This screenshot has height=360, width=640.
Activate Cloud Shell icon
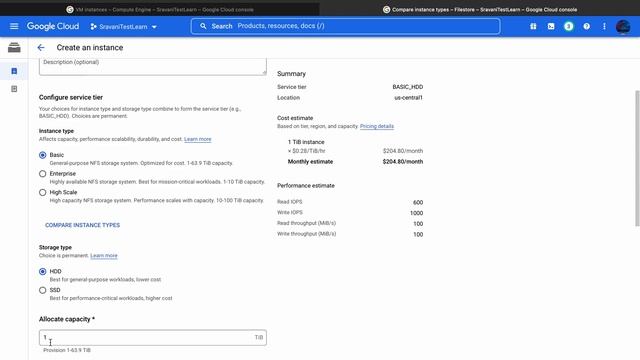pos(551,26)
